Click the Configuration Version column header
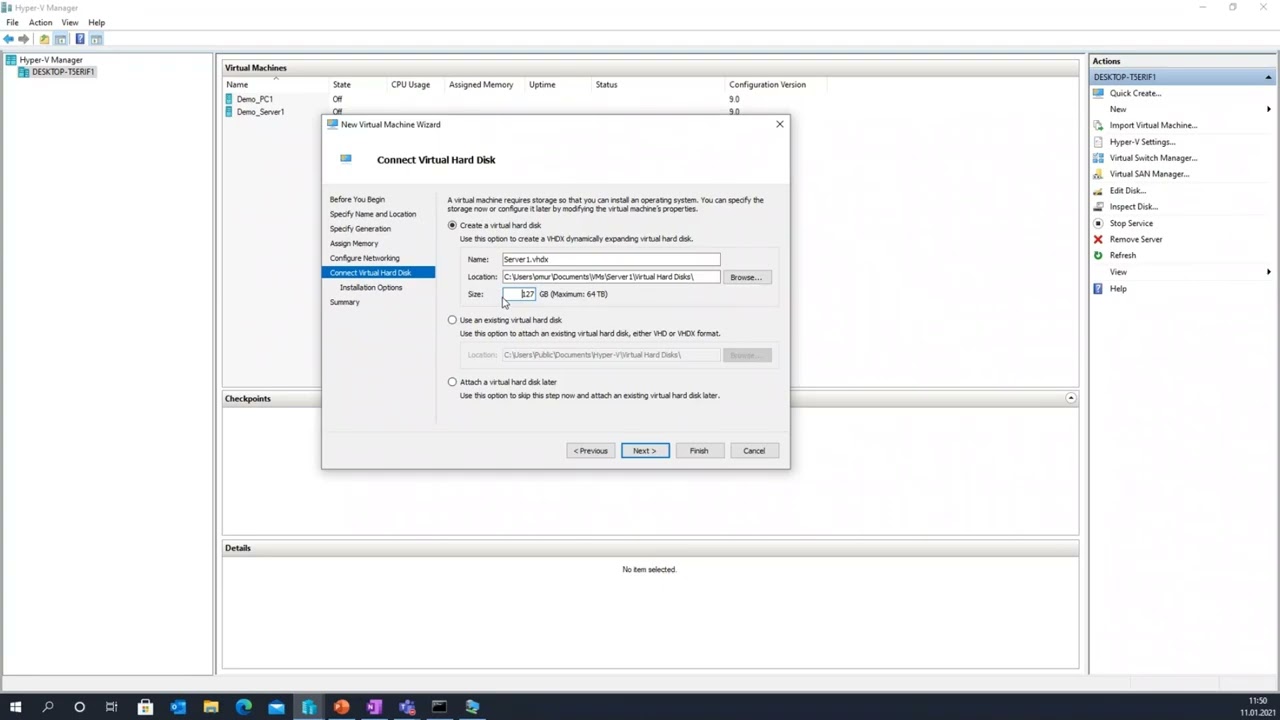 point(767,85)
